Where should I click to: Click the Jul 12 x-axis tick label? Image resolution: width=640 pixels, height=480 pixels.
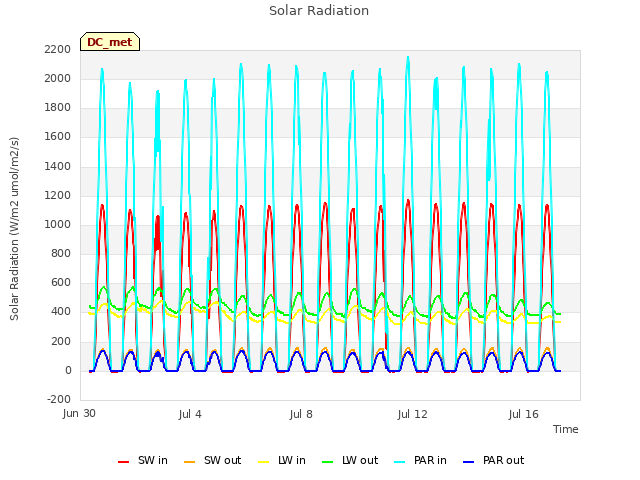[x=412, y=414]
